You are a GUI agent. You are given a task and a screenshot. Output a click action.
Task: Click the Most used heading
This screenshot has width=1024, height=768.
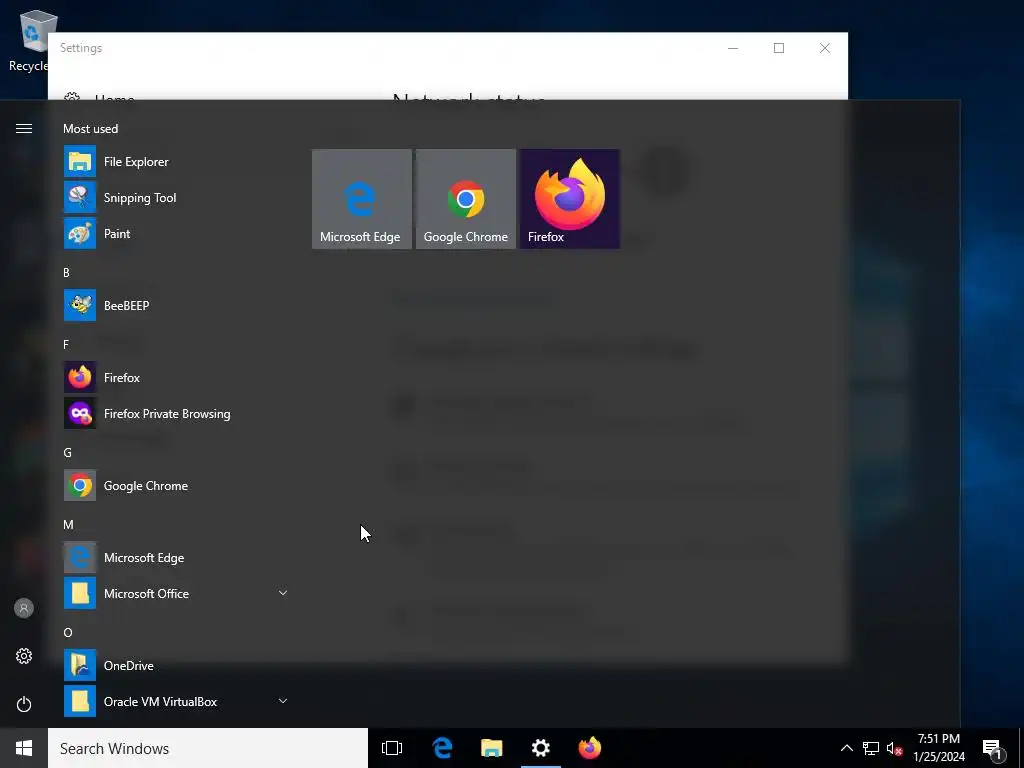tap(91, 129)
